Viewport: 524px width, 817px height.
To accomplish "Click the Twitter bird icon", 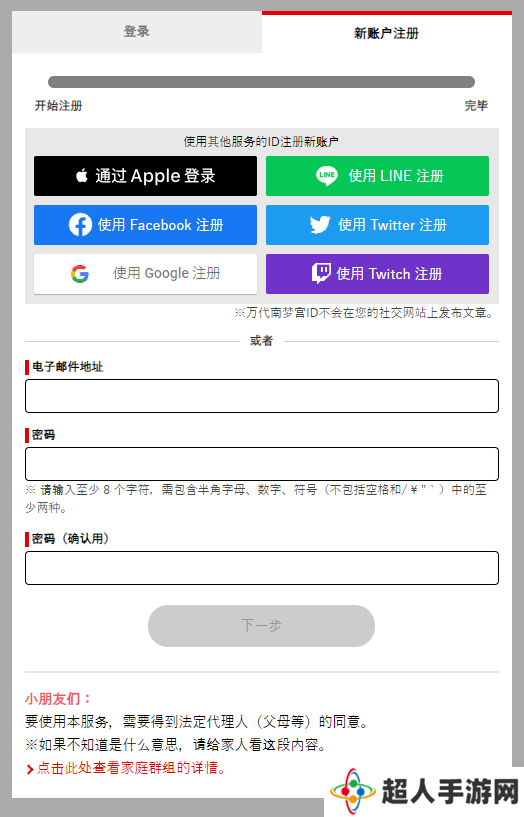I will pyautogui.click(x=320, y=225).
